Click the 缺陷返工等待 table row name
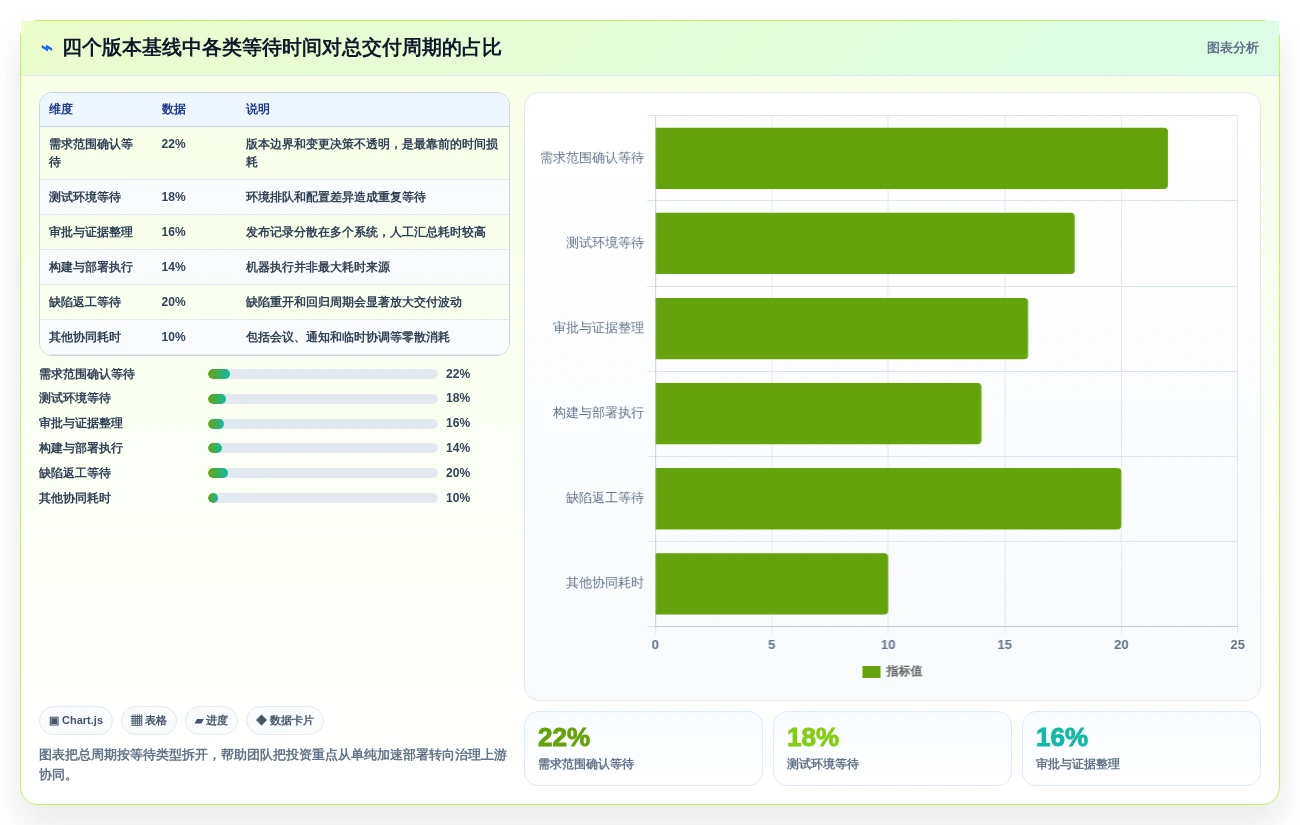Viewport: 1300px width, 825px height. click(85, 302)
